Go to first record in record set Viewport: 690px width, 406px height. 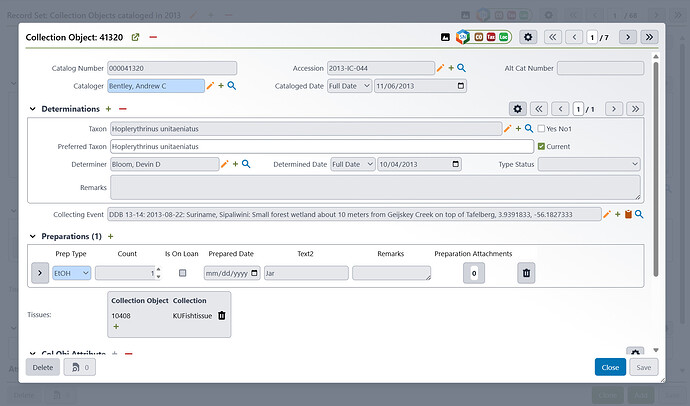[x=553, y=37]
